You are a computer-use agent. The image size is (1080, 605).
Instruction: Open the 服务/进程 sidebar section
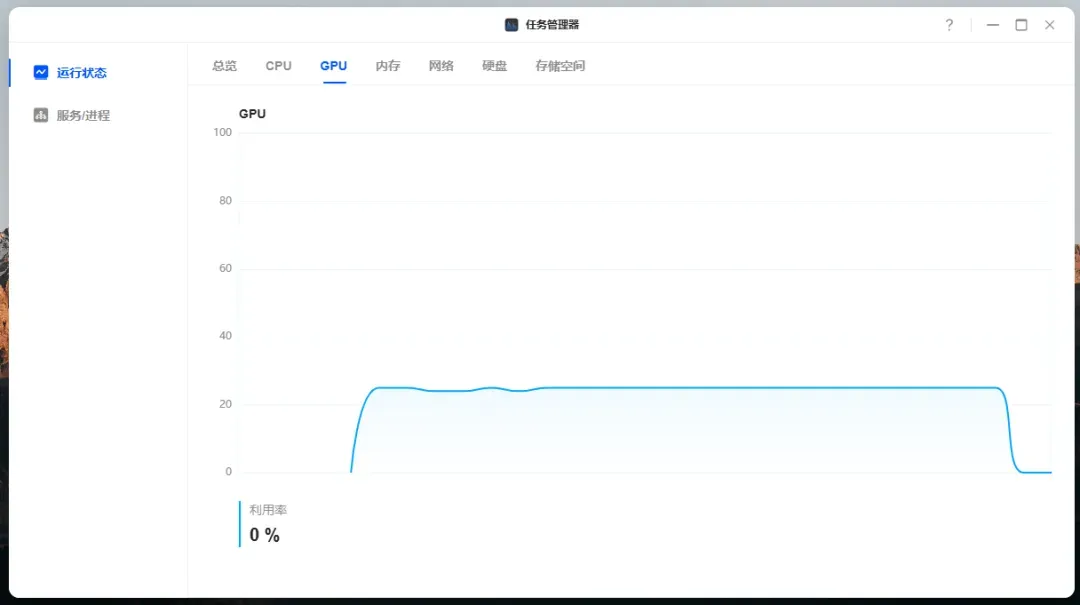pyautogui.click(x=83, y=116)
